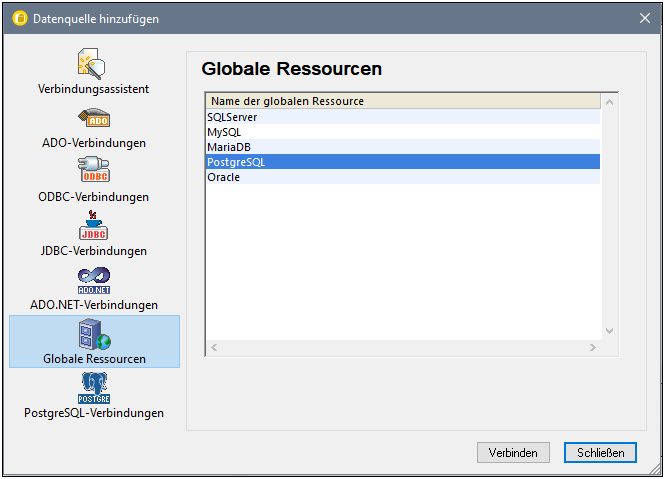This screenshot has width=665, height=479.
Task: Open the PostgreSQL-Verbindungen elephant icon
Action: (x=94, y=388)
